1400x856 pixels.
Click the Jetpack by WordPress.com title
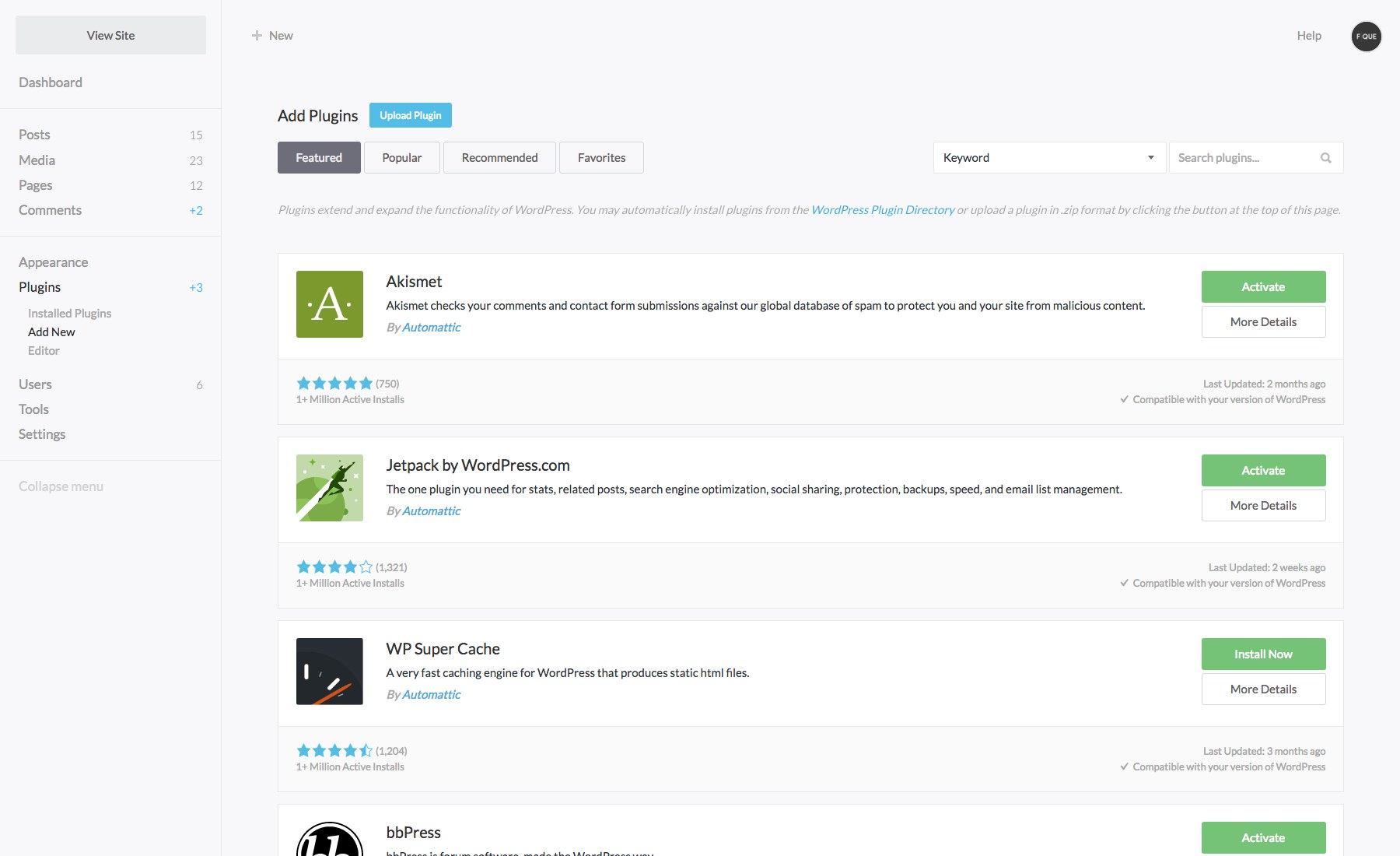click(x=478, y=465)
